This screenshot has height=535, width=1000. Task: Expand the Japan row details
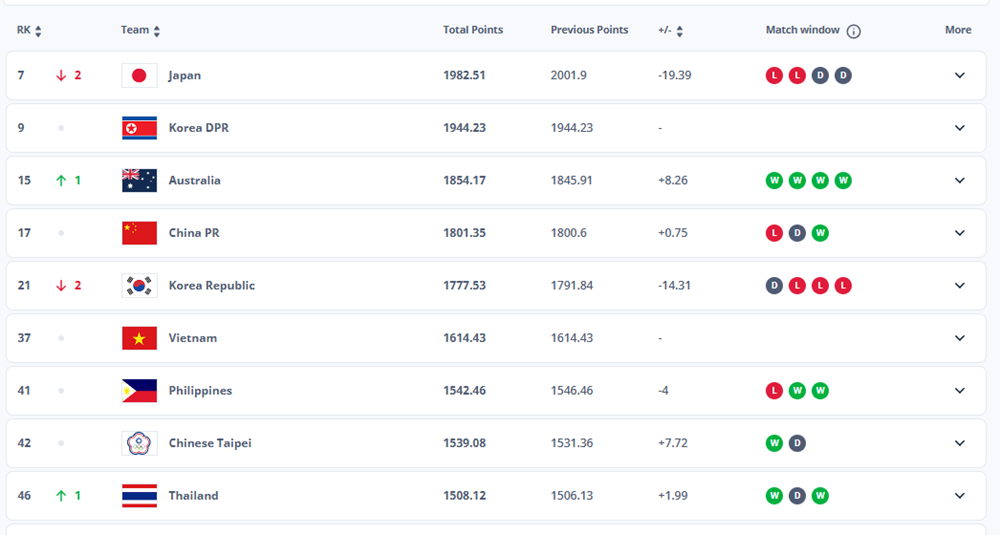[x=959, y=75]
